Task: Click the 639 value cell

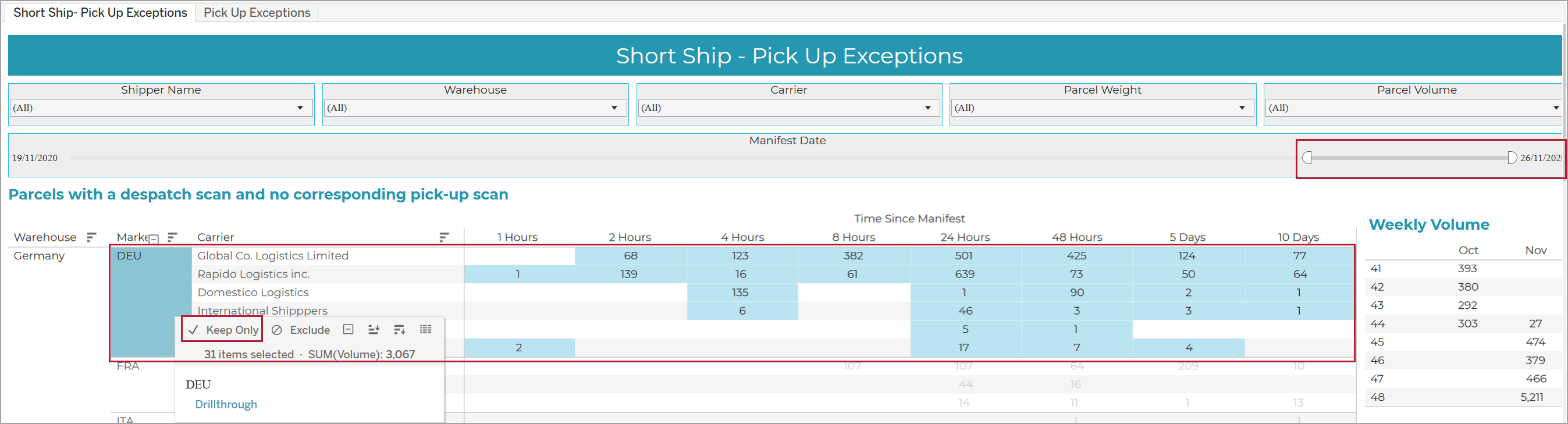Action: tap(965, 274)
